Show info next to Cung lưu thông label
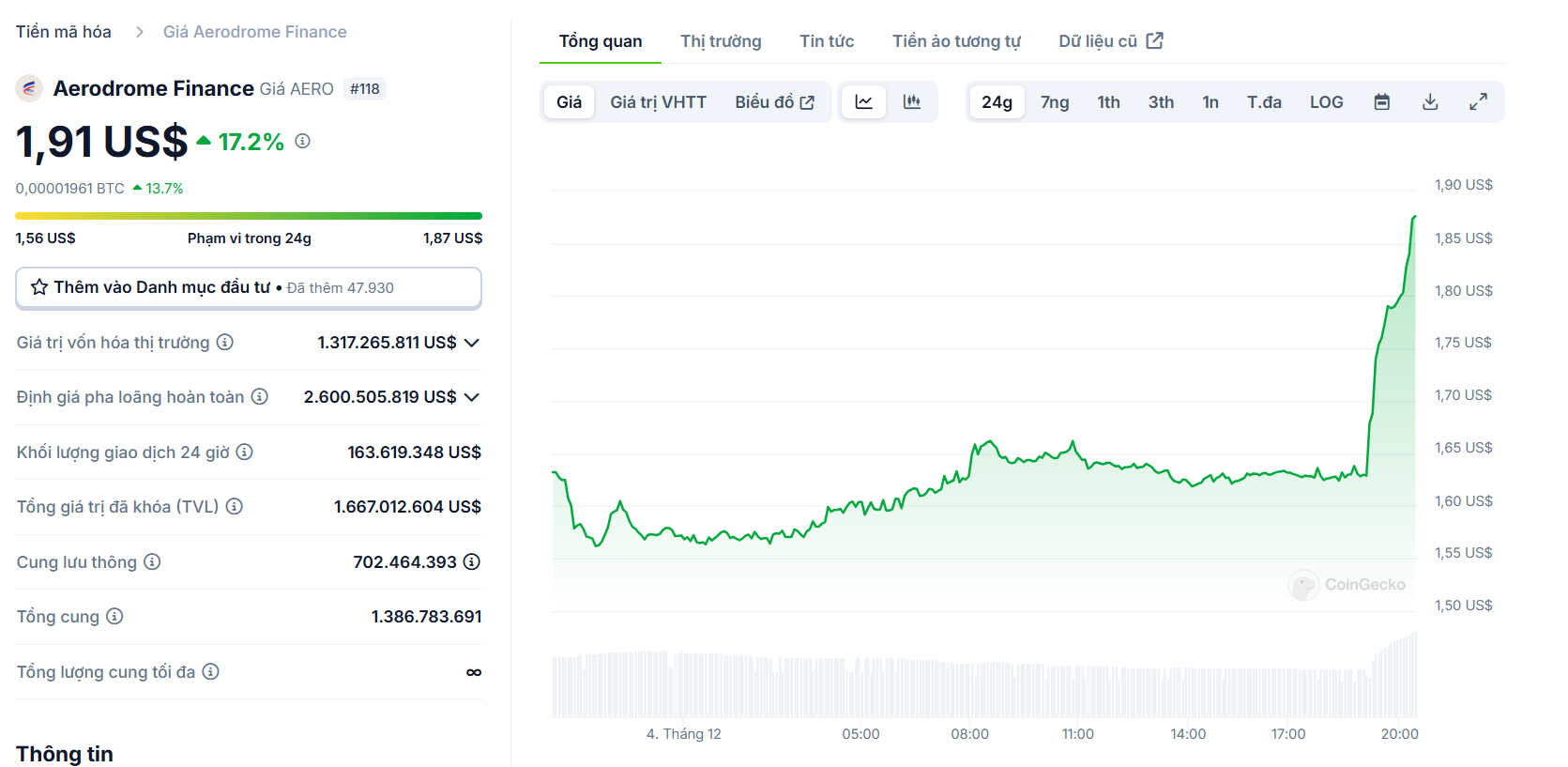1568x767 pixels. (x=152, y=561)
